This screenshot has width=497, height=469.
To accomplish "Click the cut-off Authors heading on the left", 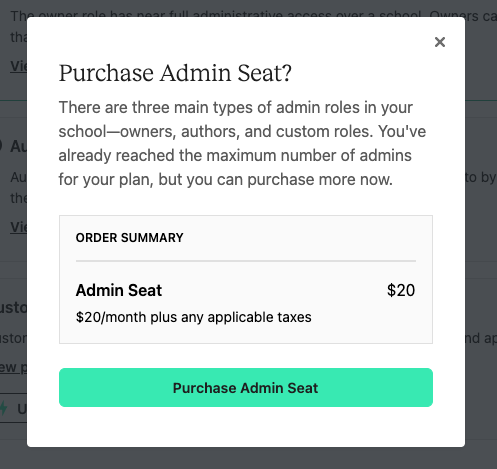I will (18, 146).
